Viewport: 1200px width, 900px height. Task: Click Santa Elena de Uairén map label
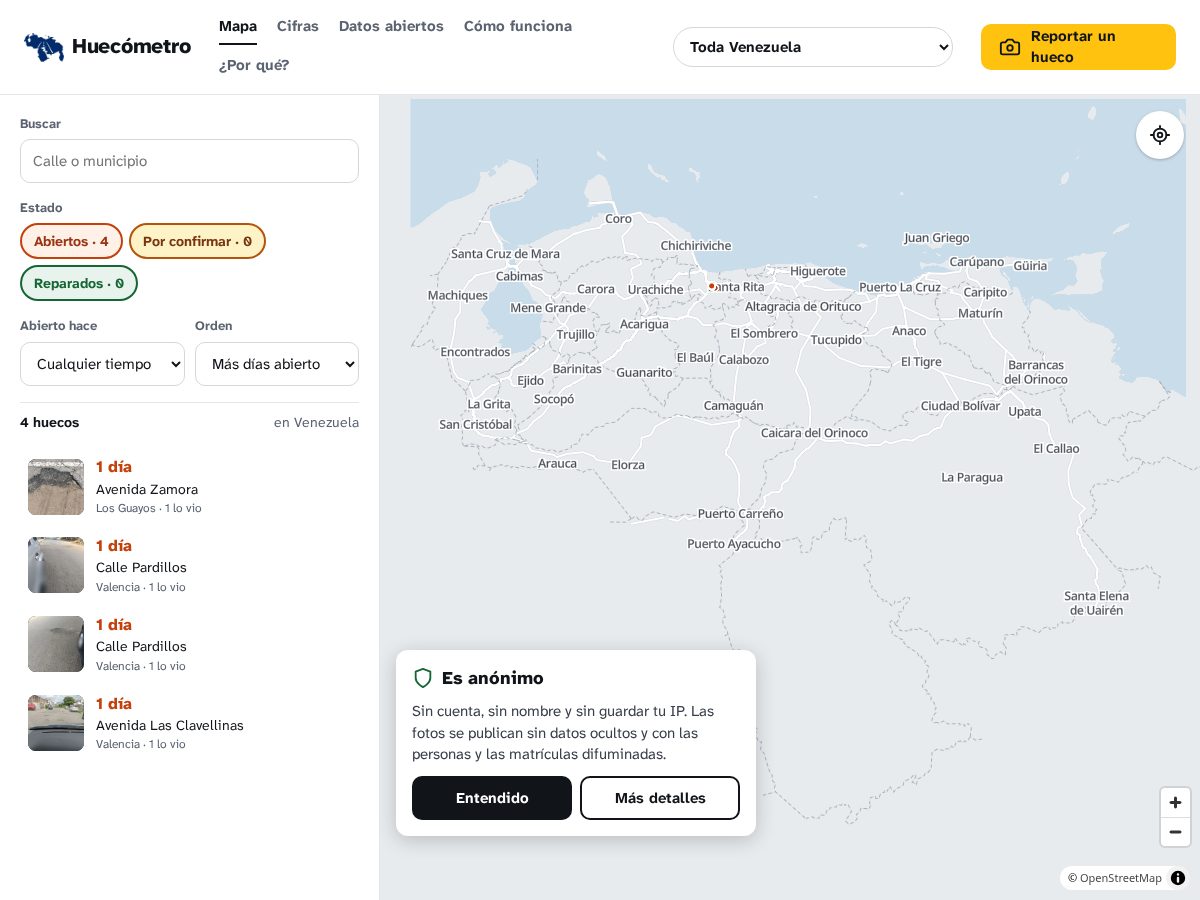[1097, 603]
